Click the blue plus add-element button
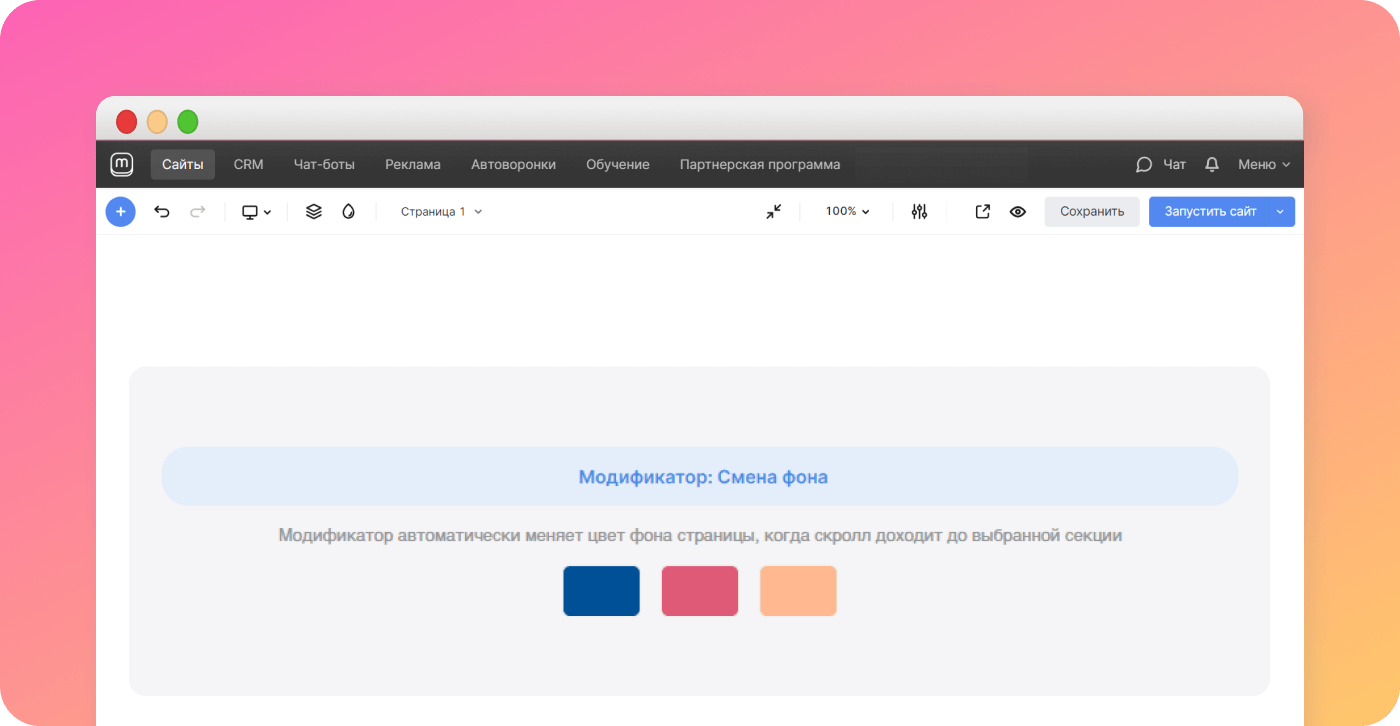This screenshot has width=1400, height=726. coord(120,212)
